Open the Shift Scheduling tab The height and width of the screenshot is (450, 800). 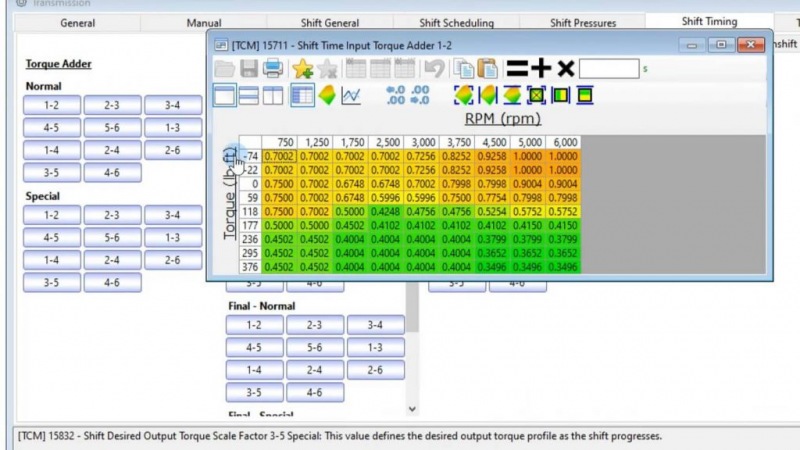coord(456,22)
